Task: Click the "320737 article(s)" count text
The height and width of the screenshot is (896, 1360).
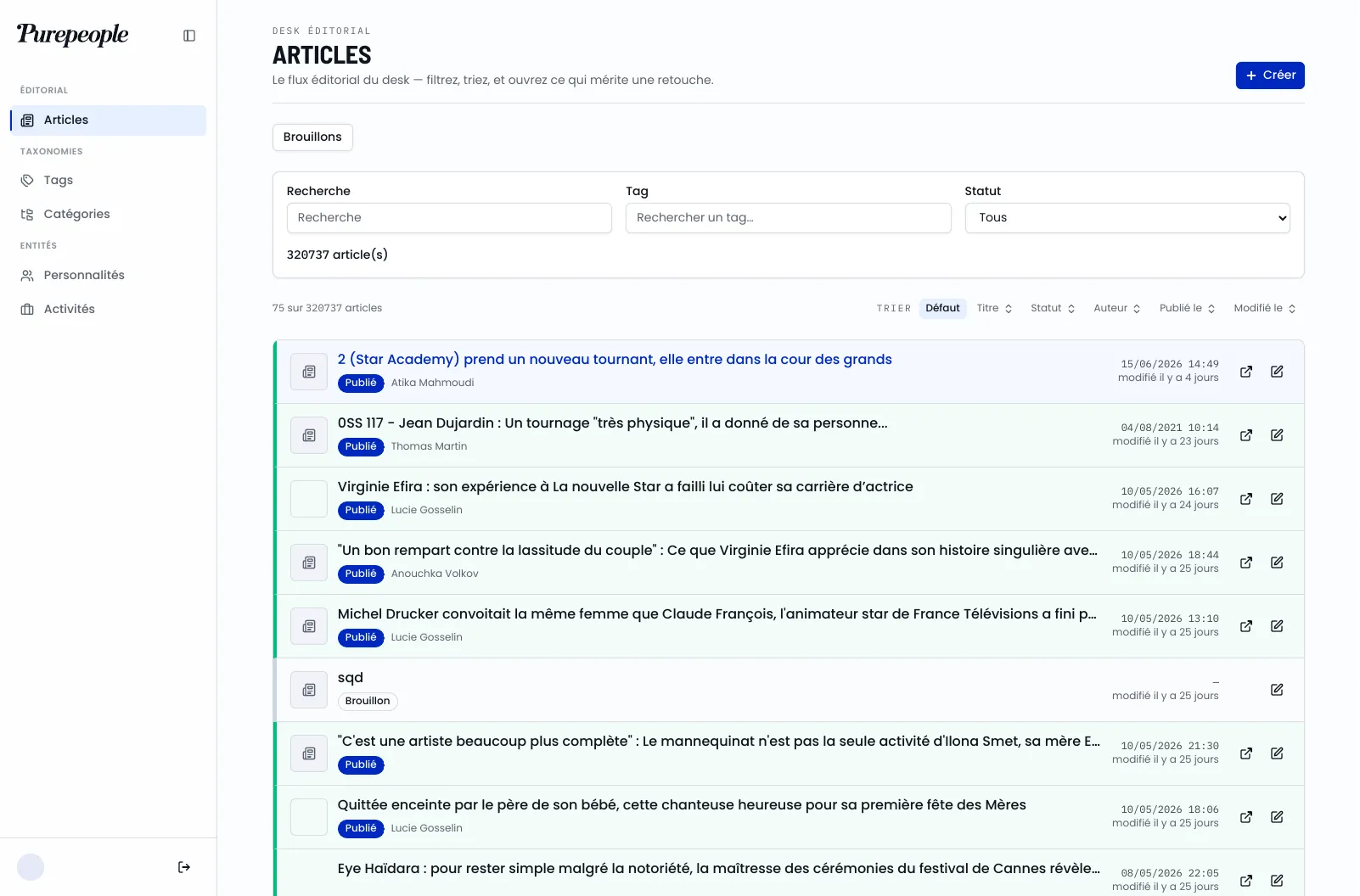Action: point(337,255)
